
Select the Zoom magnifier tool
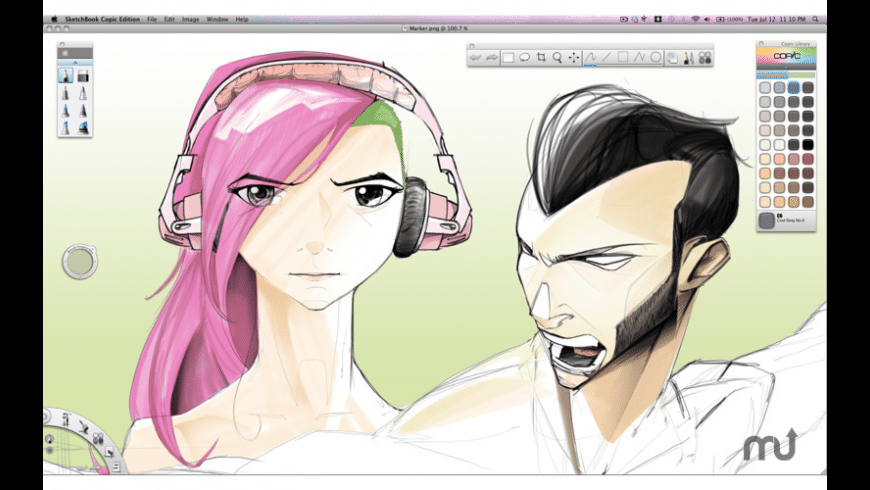click(x=557, y=58)
